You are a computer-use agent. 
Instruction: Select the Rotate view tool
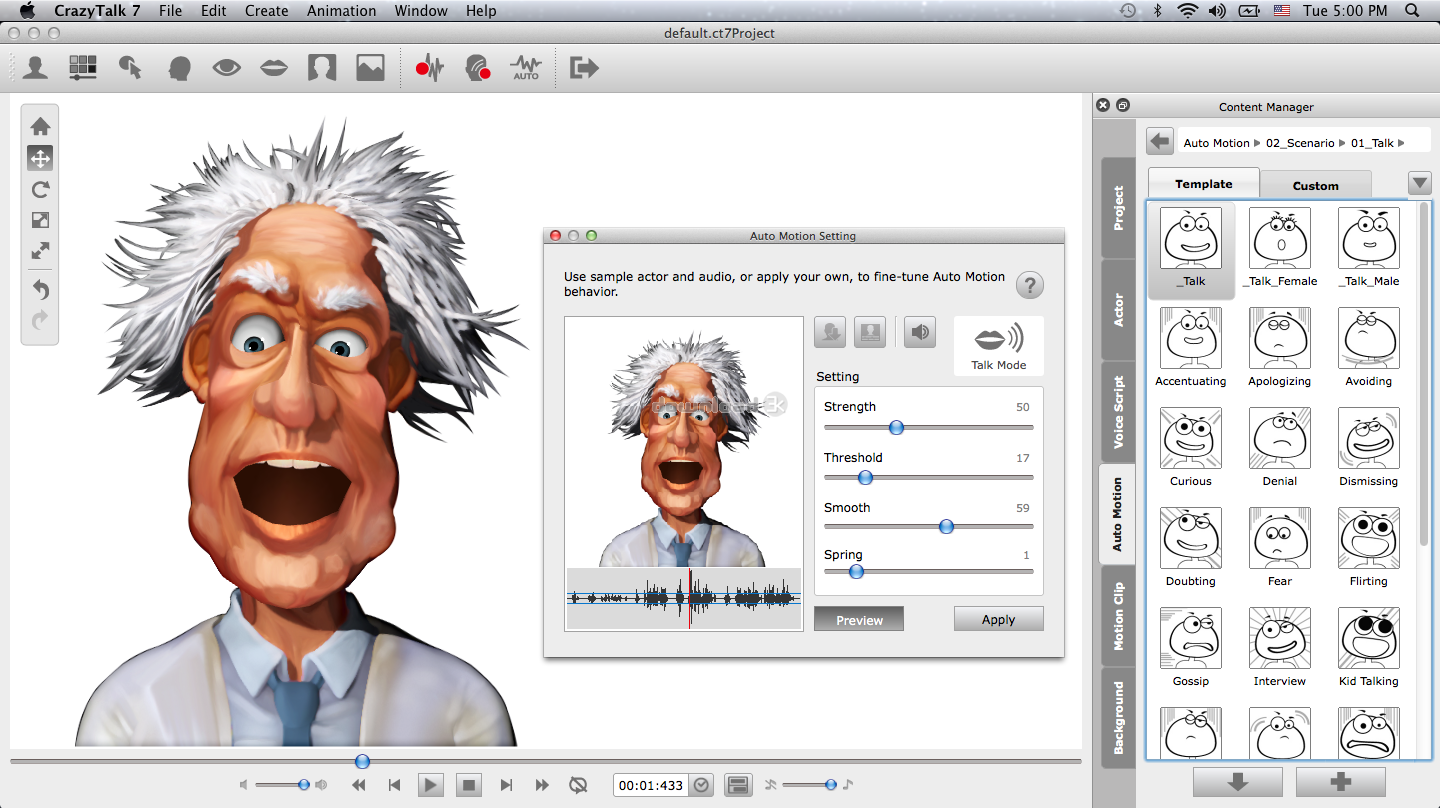pos(40,189)
